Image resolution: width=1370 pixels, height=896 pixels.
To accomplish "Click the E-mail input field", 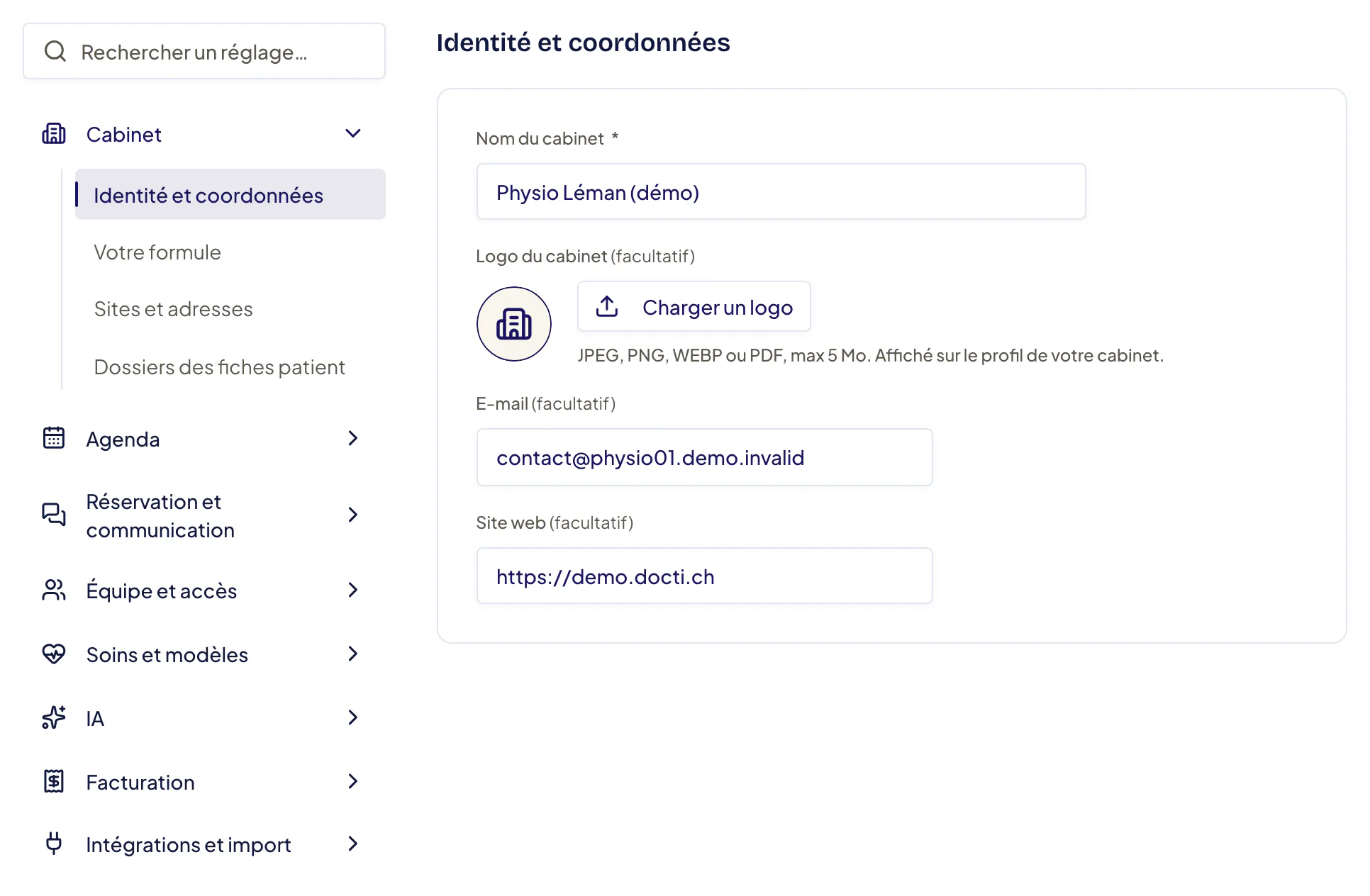I will click(704, 457).
